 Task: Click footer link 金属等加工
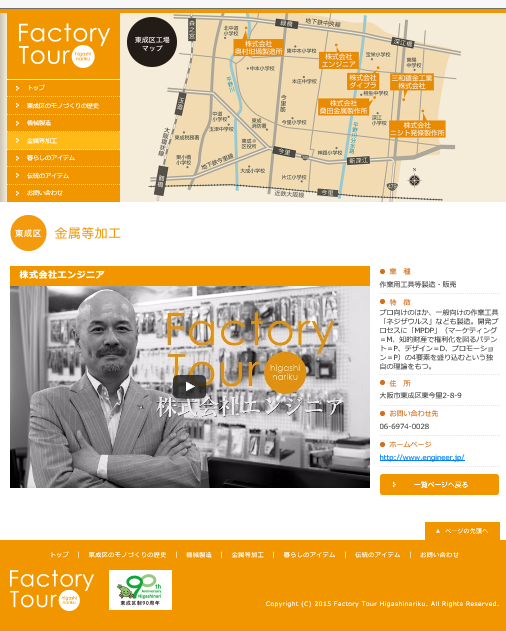[x=248, y=555]
